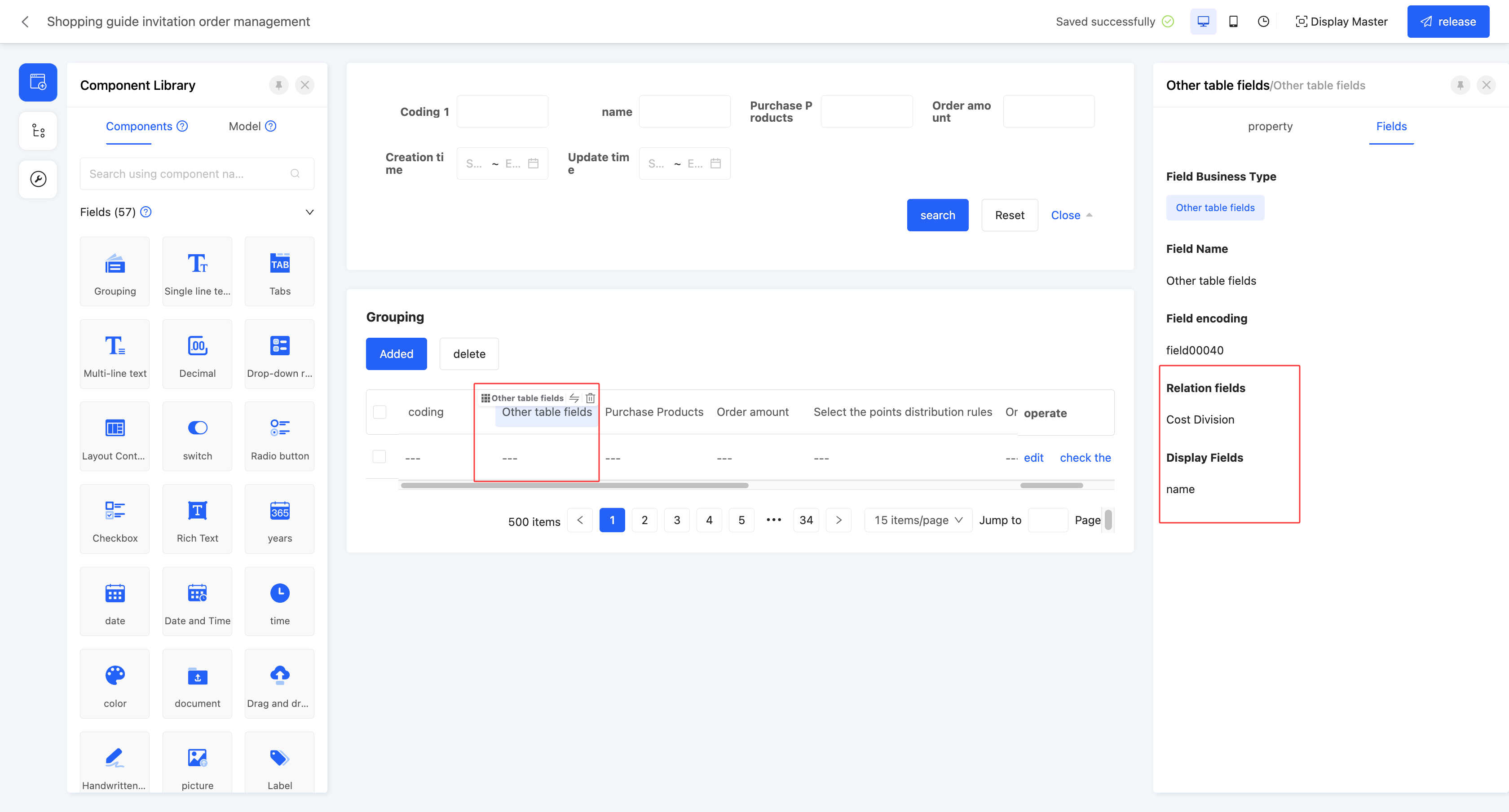Delete the Other table fields column

tap(591, 398)
